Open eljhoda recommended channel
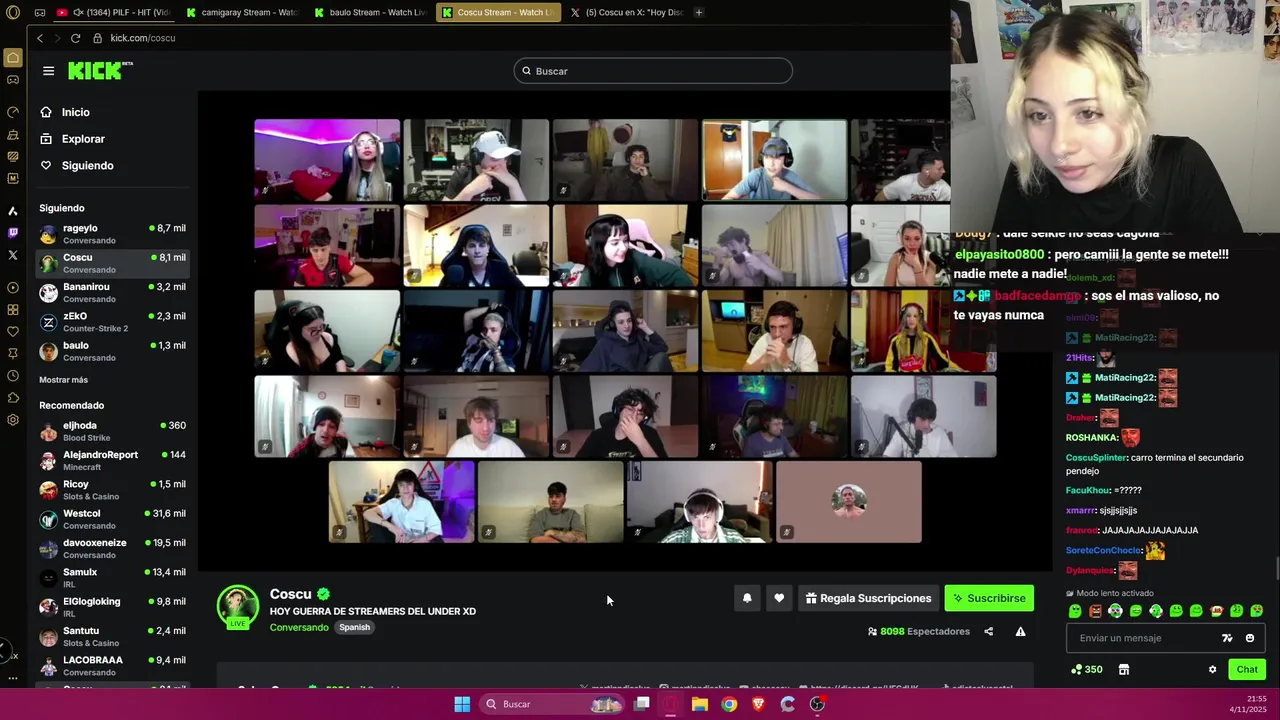Screen dimensions: 1280x720 tap(112, 431)
